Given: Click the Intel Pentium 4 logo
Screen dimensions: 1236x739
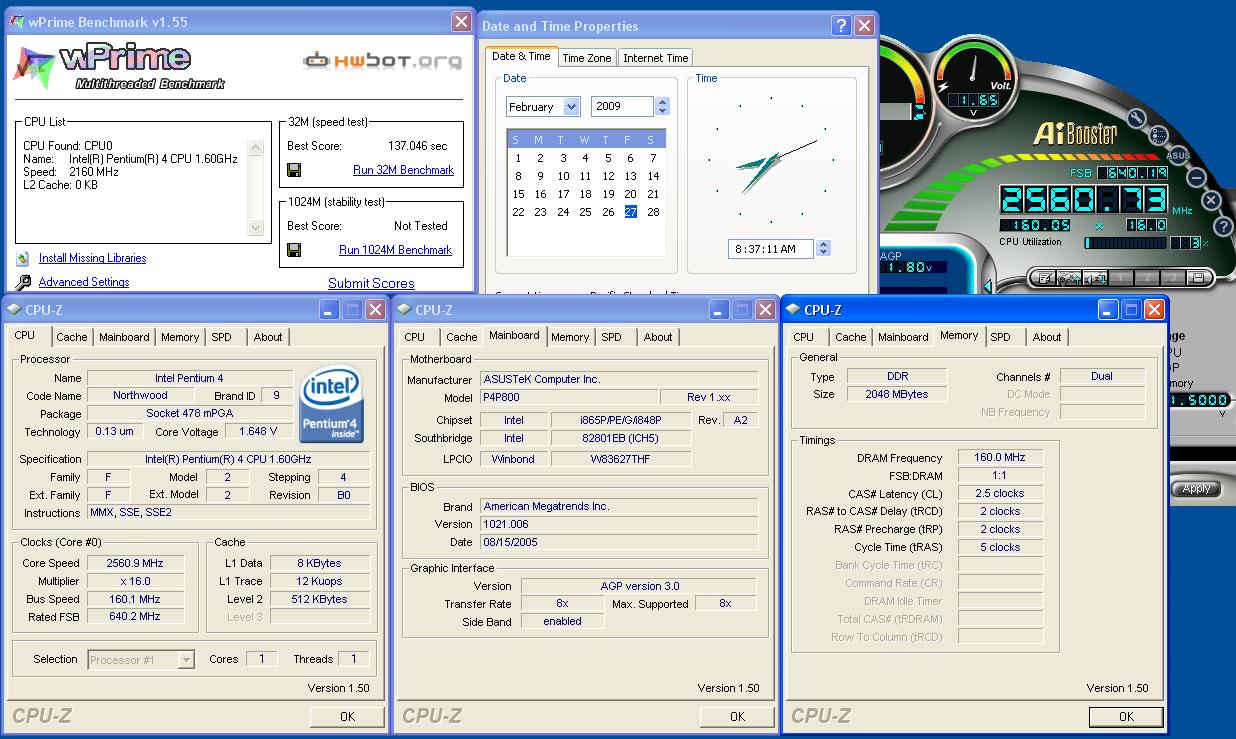Looking at the screenshot, I should pos(331,403).
